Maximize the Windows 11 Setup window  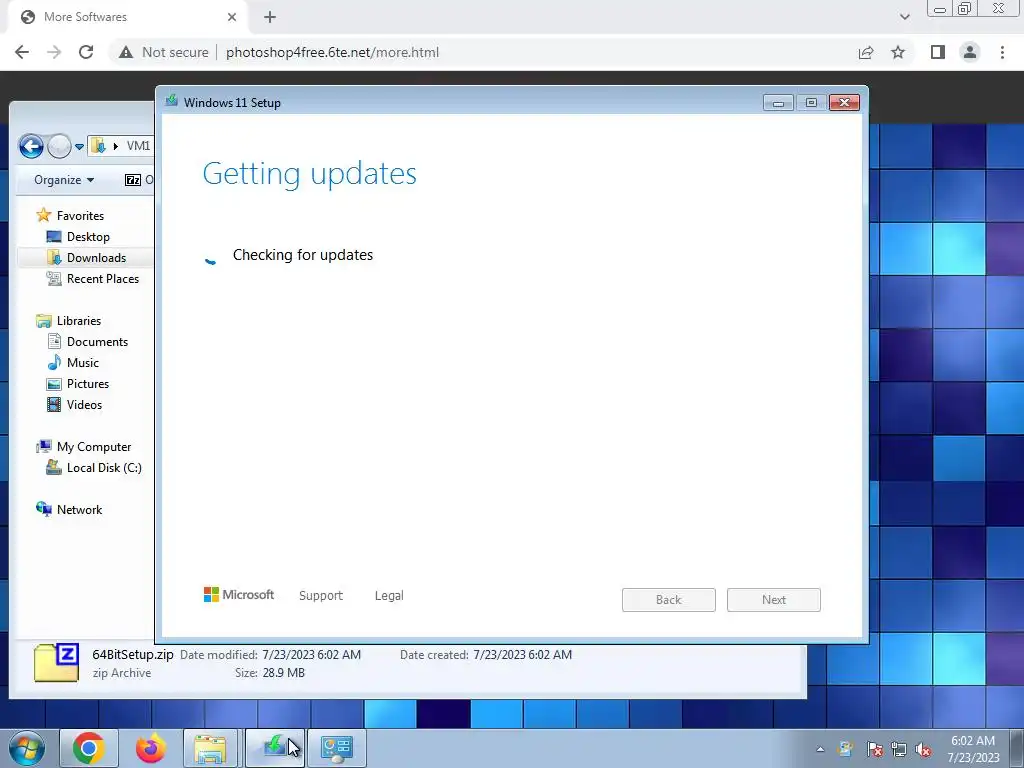pos(811,103)
